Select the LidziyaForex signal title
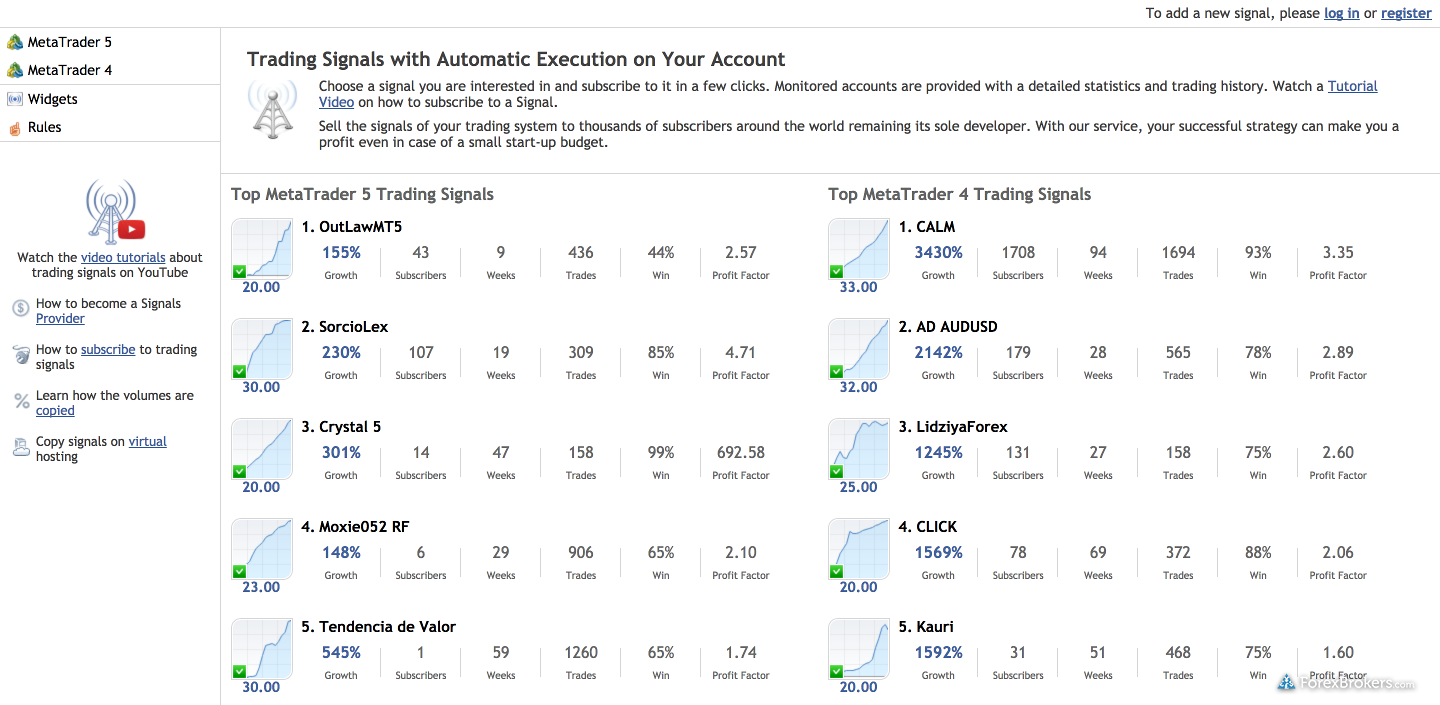 tap(961, 427)
